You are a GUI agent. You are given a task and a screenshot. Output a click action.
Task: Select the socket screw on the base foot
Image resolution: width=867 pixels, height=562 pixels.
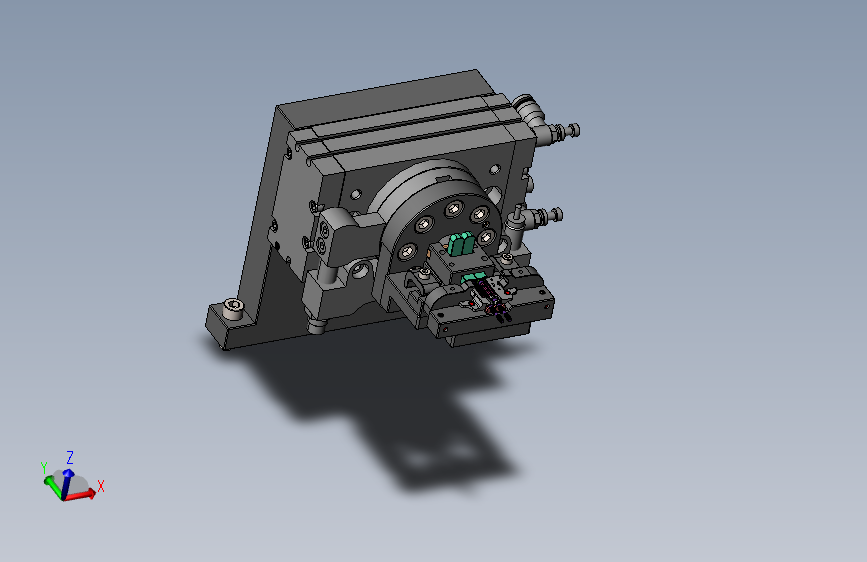233,308
